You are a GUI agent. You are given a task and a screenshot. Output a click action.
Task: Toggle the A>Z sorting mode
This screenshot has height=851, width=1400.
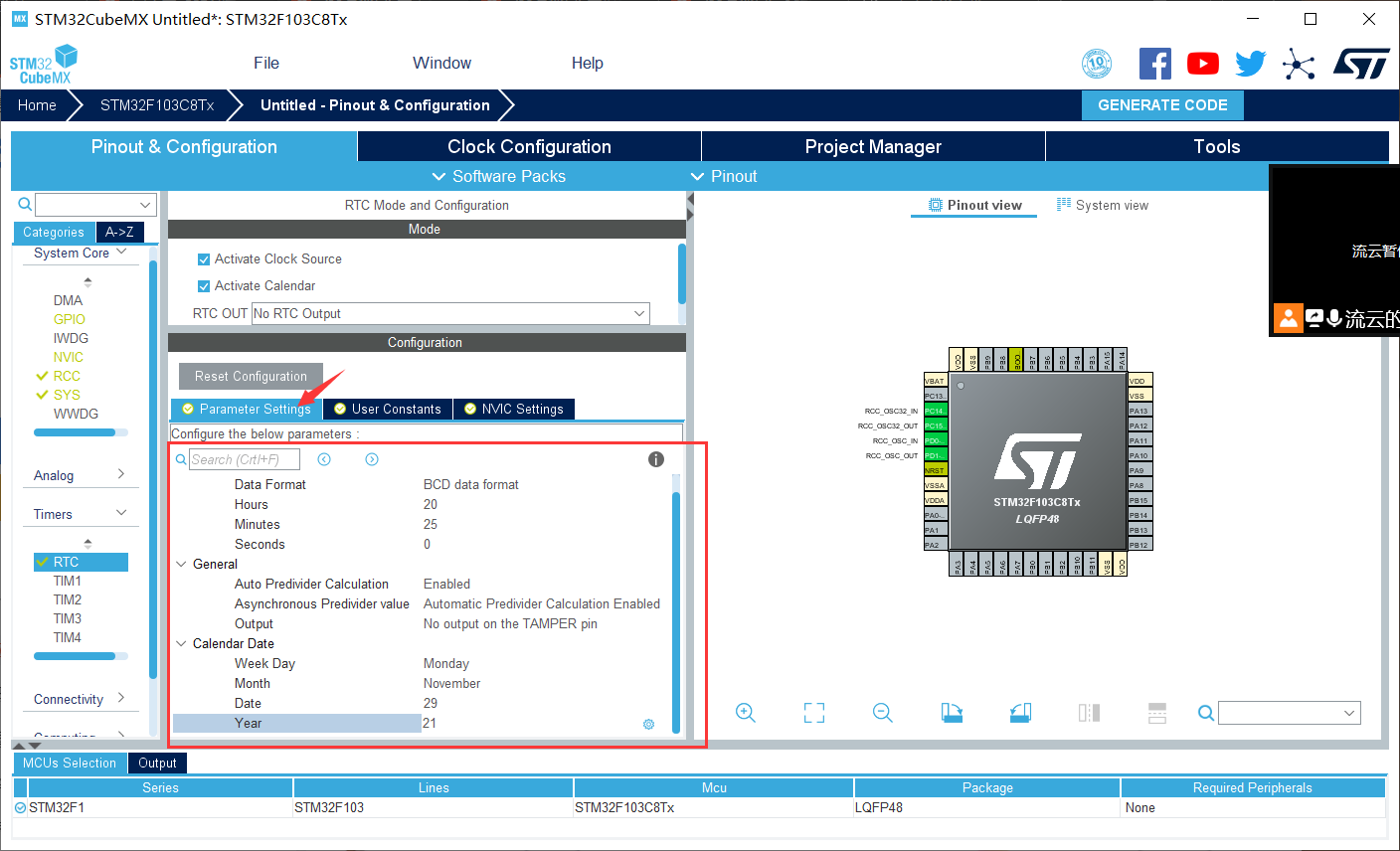coord(119,232)
